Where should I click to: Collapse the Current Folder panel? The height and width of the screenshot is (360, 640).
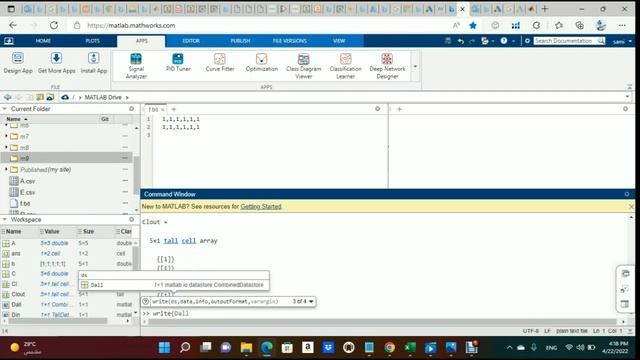pyautogui.click(x=5, y=109)
